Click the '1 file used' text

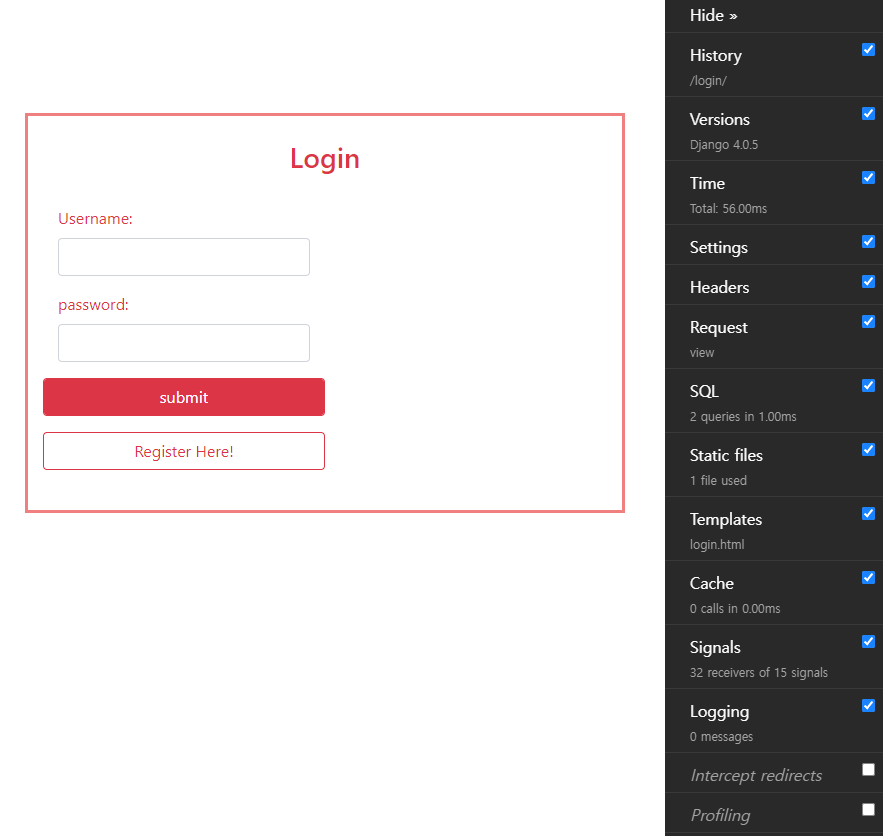(x=719, y=481)
